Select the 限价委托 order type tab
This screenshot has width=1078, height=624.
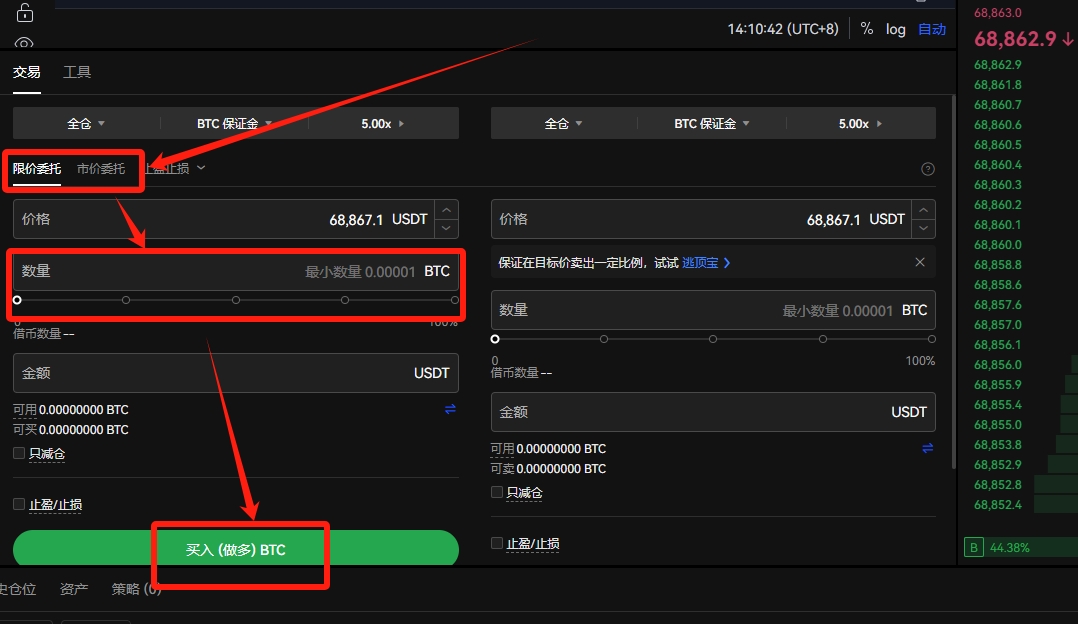click(37, 168)
